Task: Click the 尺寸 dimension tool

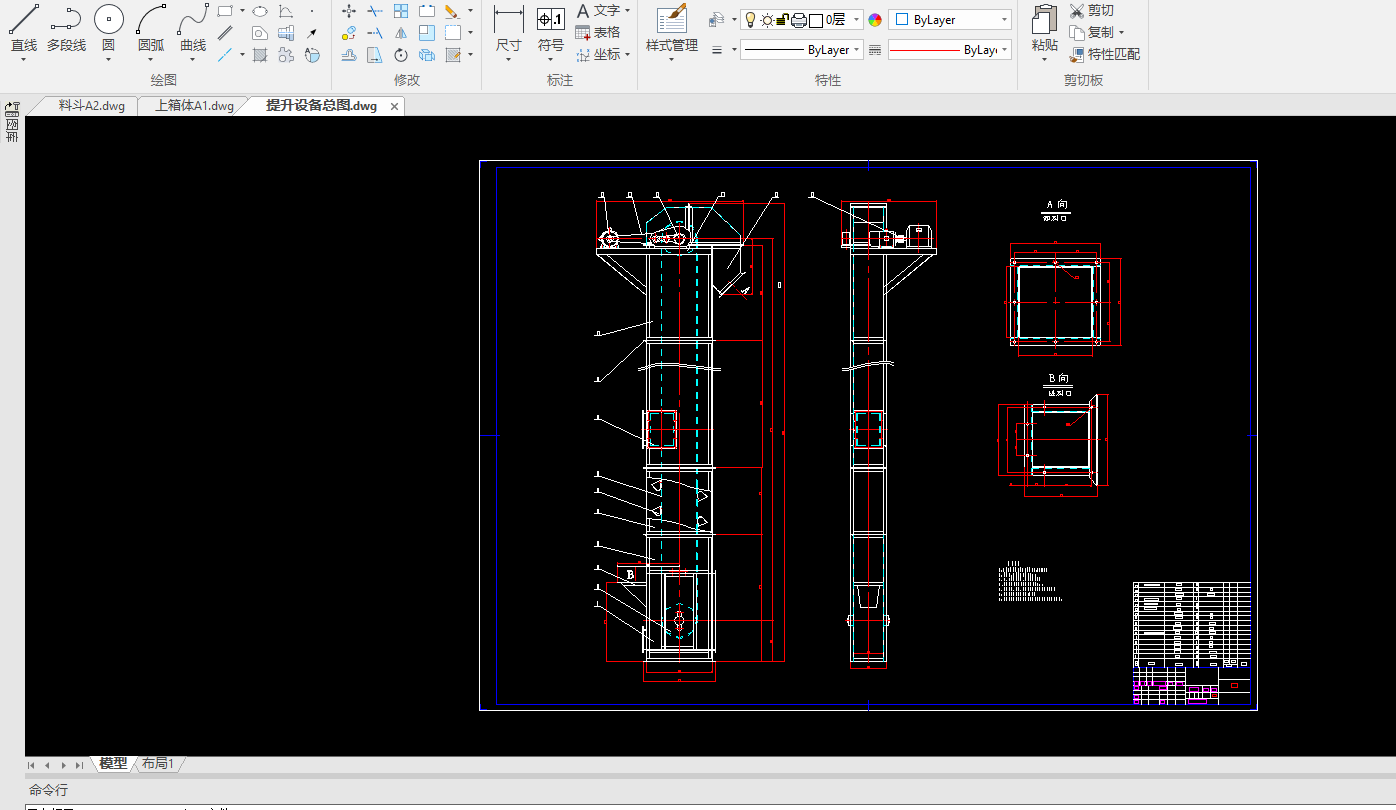Action: coord(508,28)
